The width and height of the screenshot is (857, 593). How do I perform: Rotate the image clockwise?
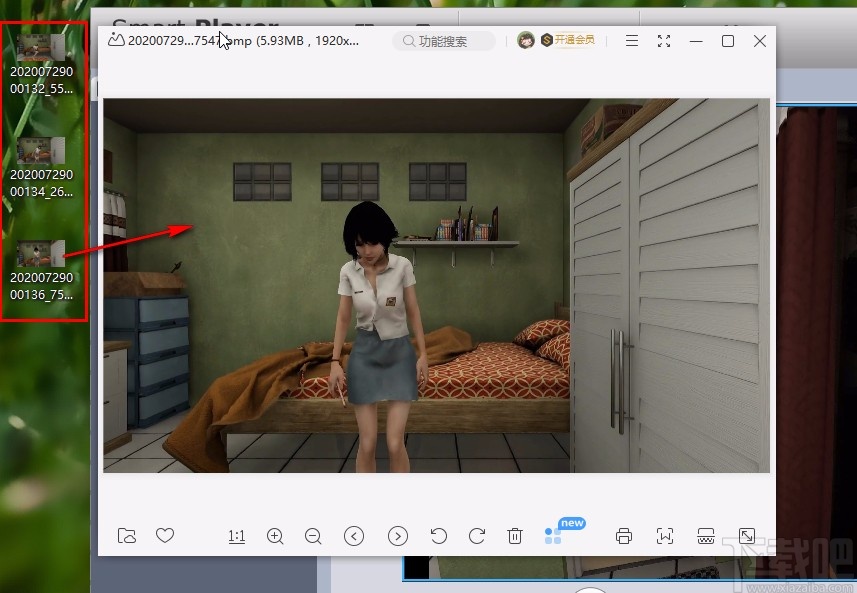point(477,536)
